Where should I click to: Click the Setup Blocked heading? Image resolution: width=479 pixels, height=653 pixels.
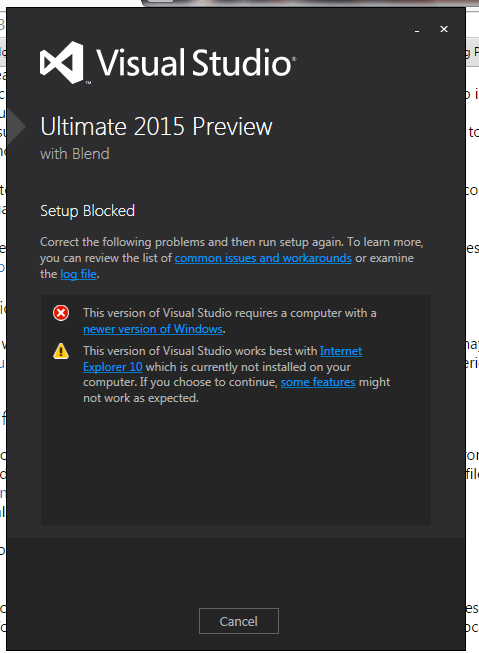click(x=87, y=211)
